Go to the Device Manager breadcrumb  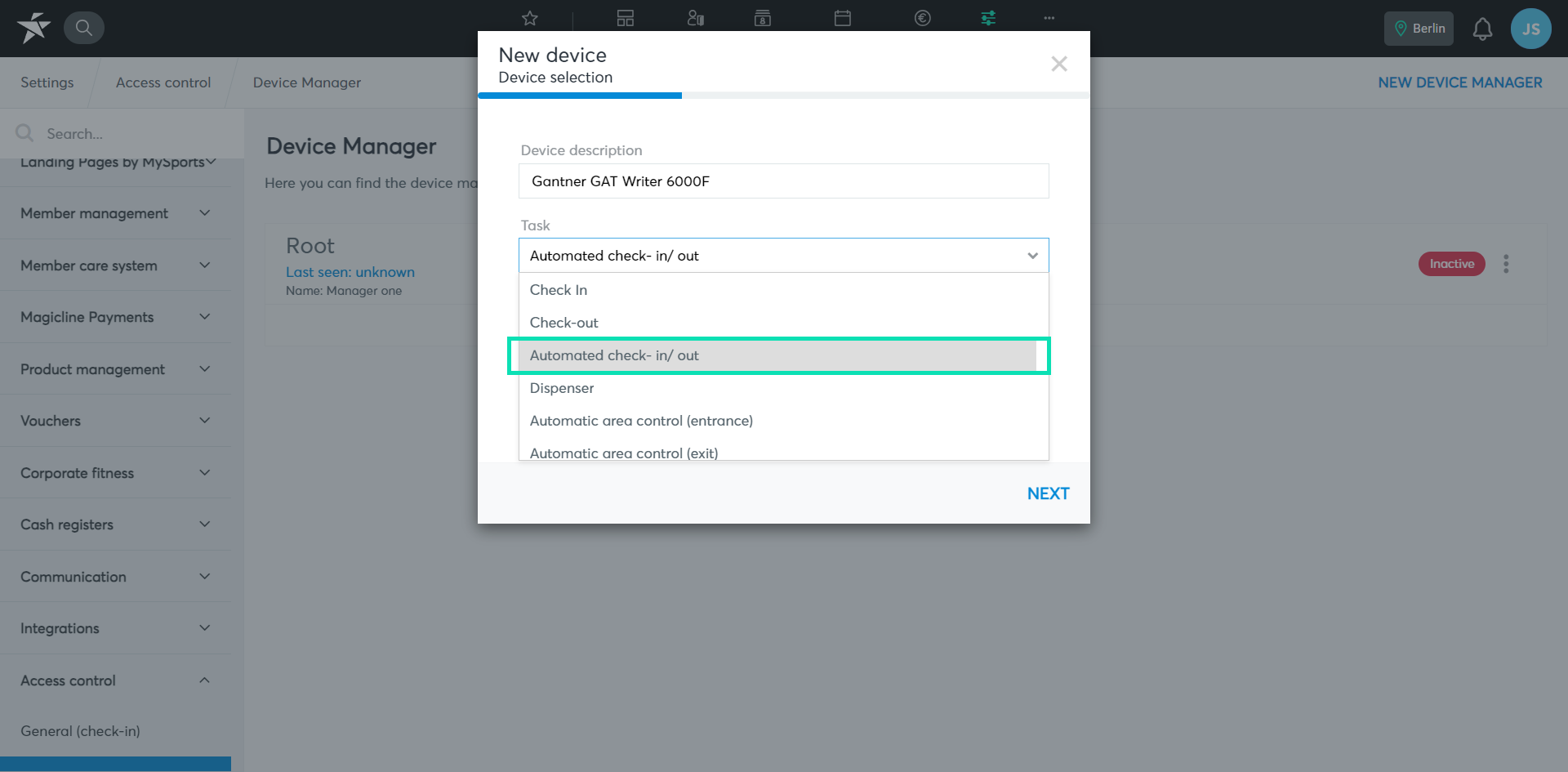(307, 83)
